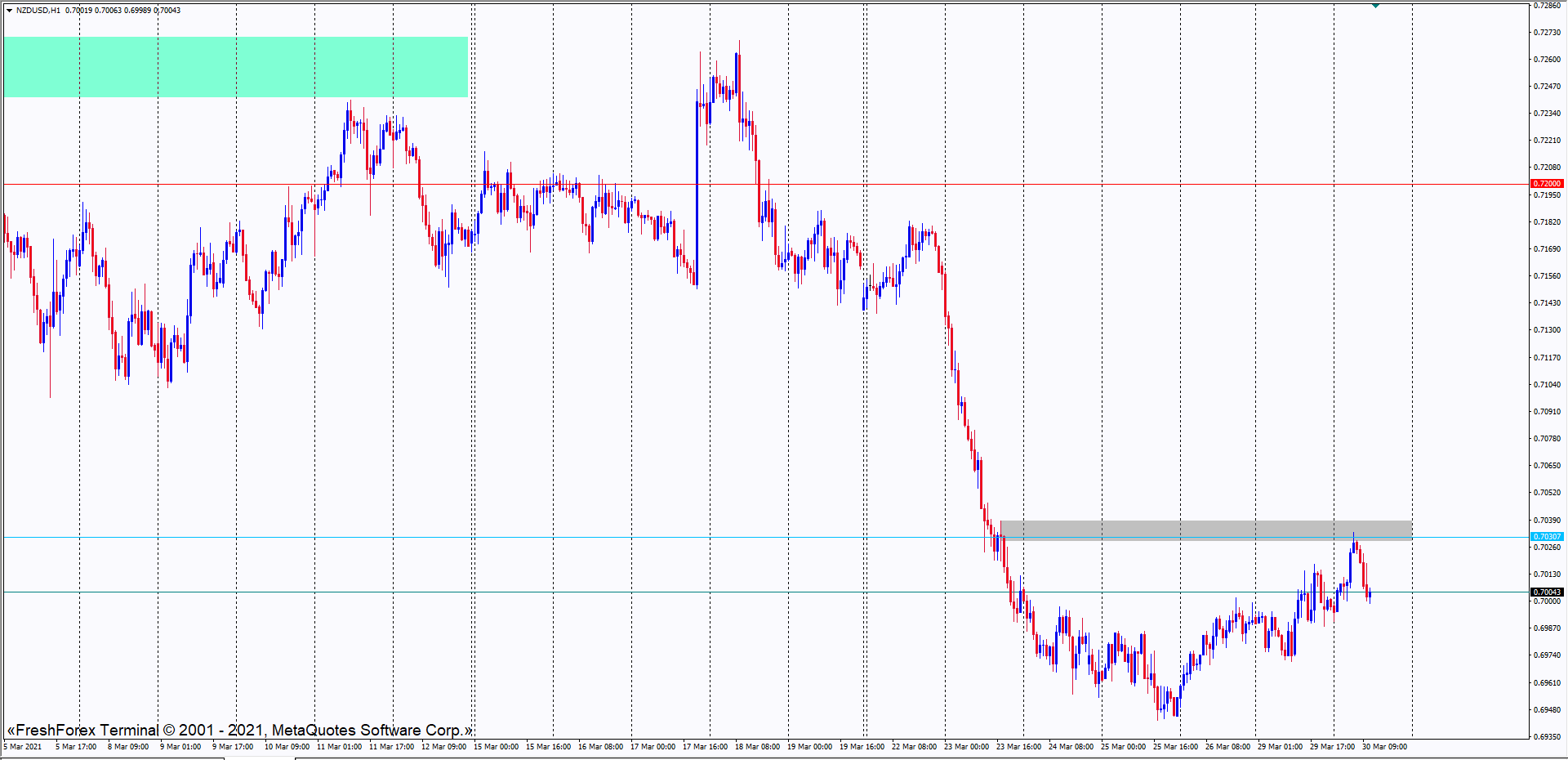Click the 17 Mar 16:00 time axis label
Screen dimensions: 1568x760
point(705,746)
